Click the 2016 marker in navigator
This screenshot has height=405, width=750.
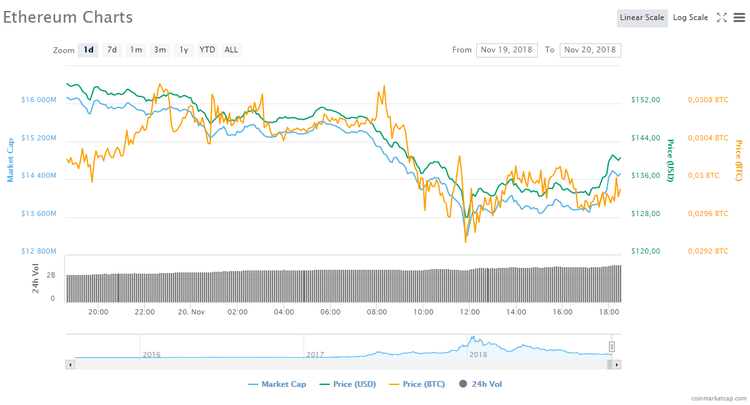152,354
